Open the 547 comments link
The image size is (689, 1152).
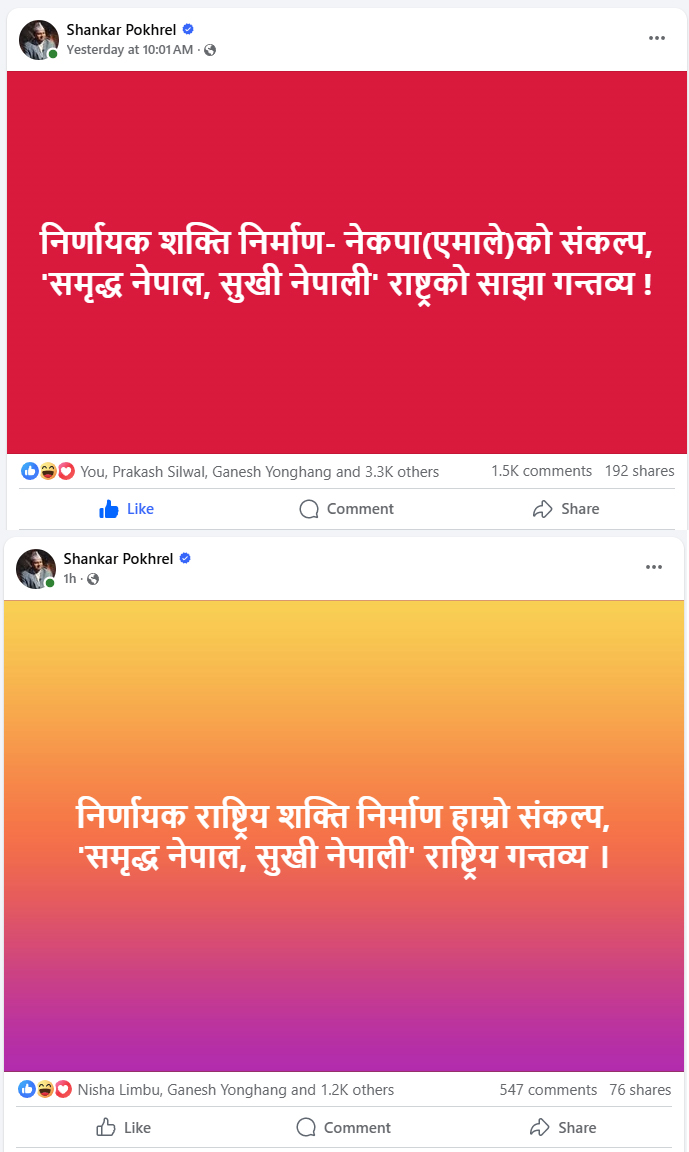(548, 1090)
